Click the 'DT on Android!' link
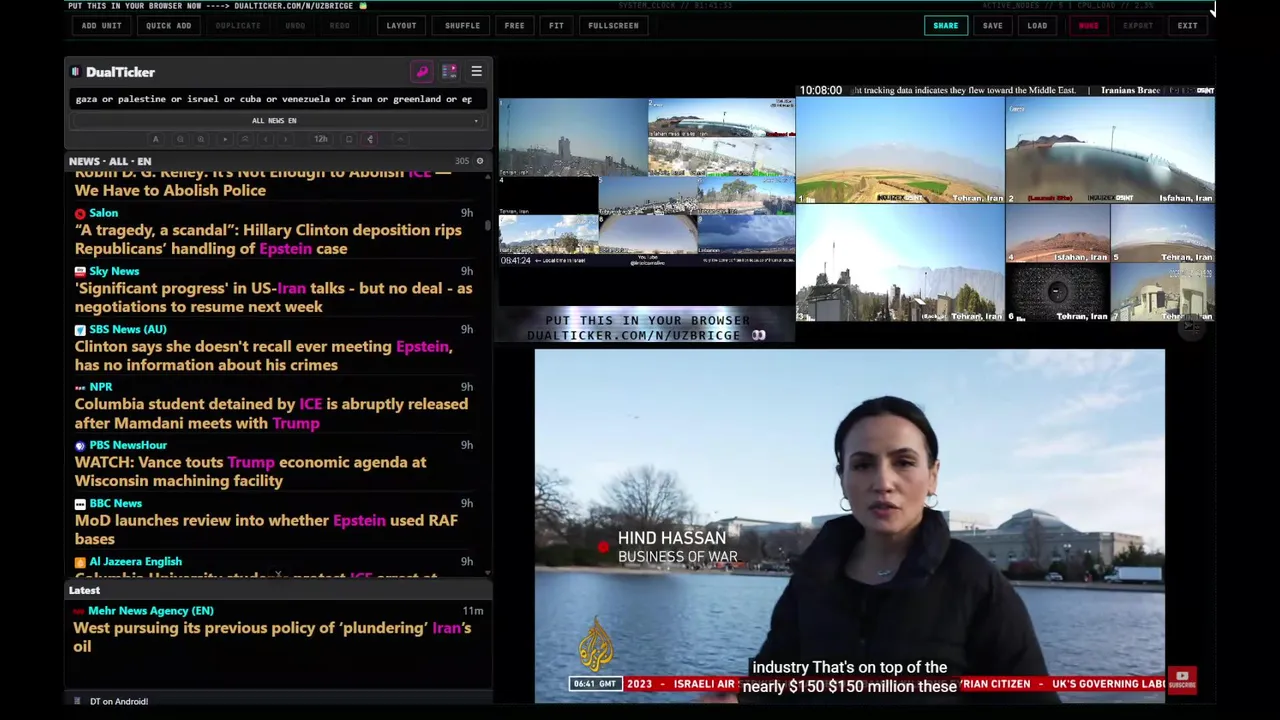 (119, 701)
